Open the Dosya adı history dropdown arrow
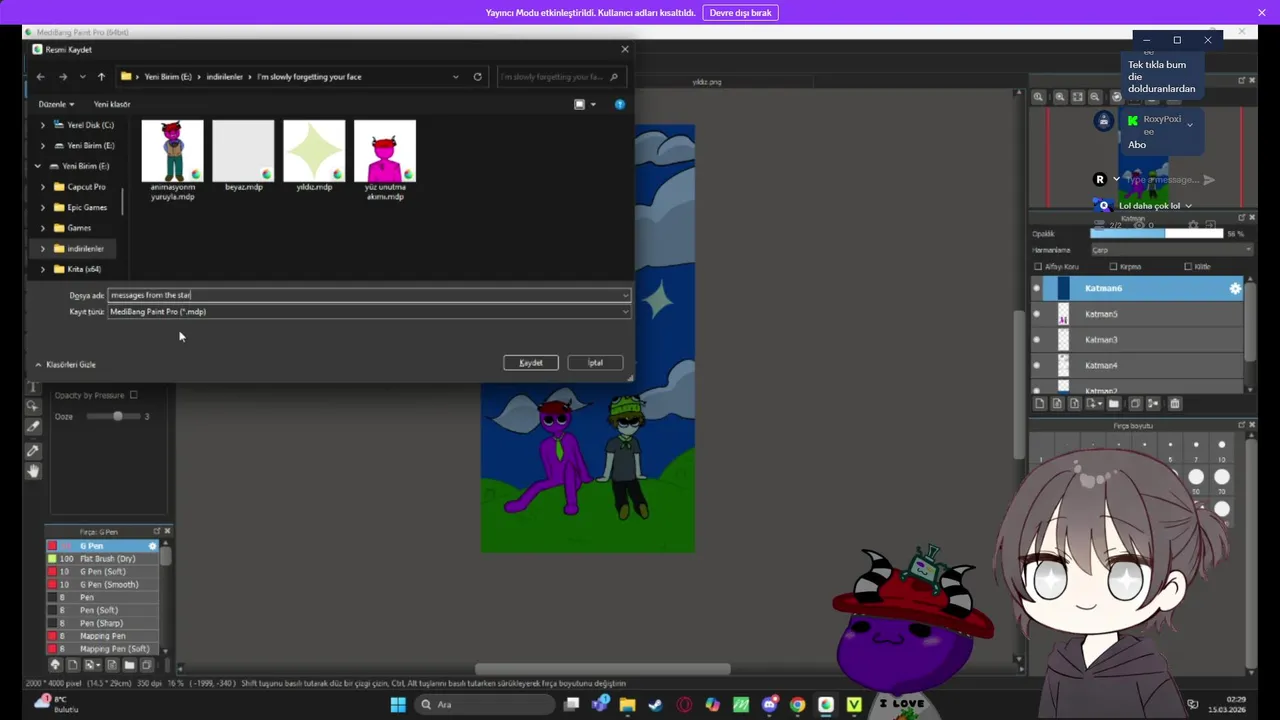 tap(625, 295)
